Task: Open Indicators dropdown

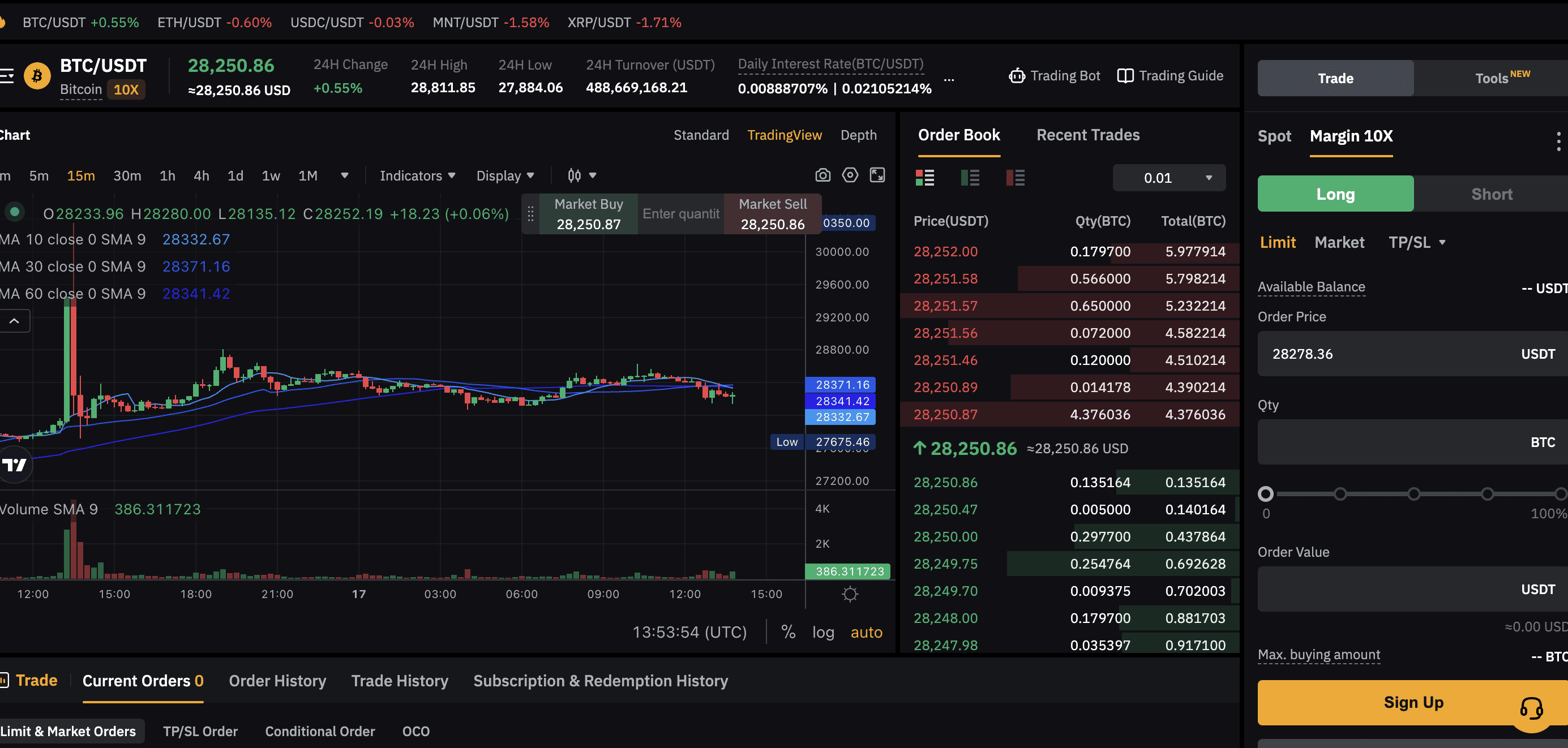Action: 417,176
